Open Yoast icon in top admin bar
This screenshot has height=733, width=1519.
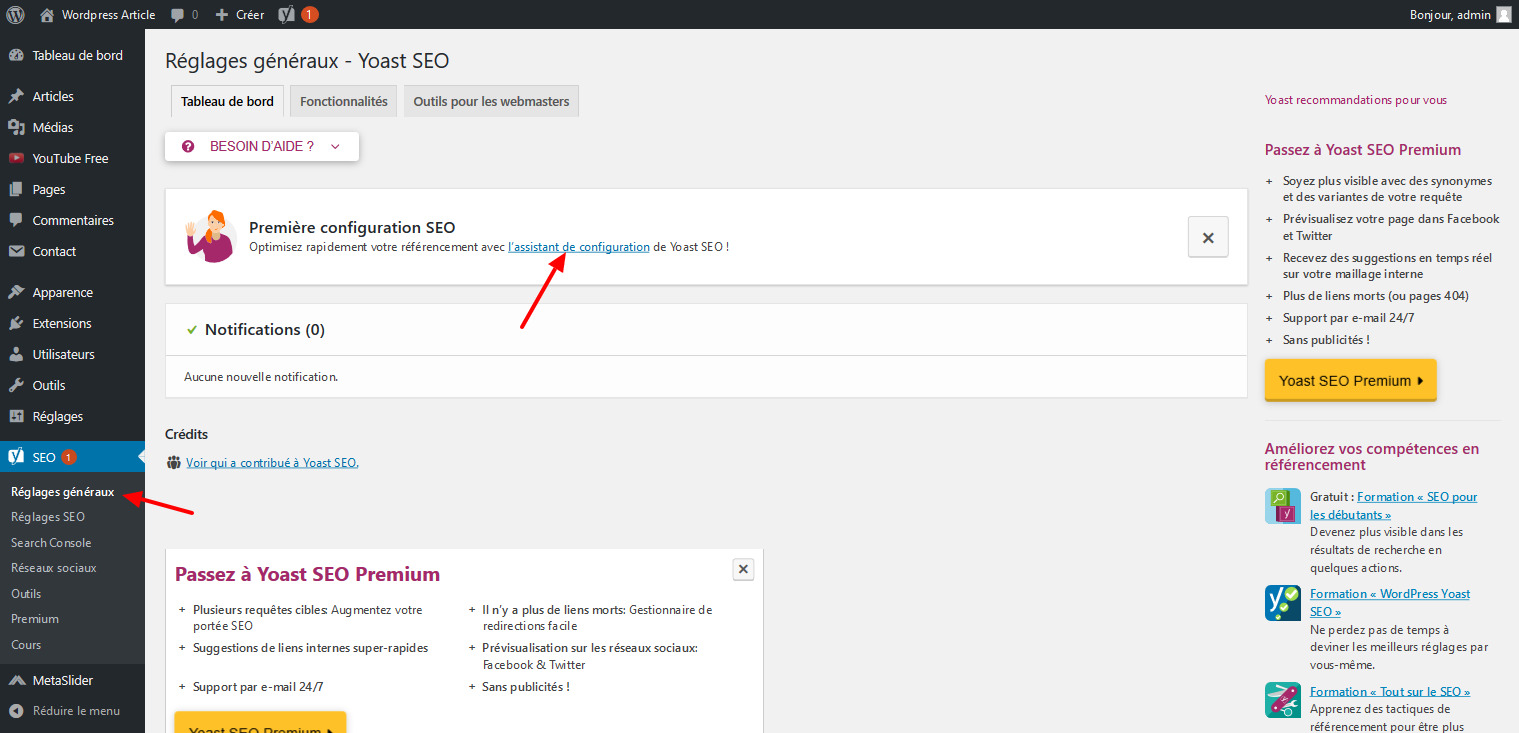[286, 14]
